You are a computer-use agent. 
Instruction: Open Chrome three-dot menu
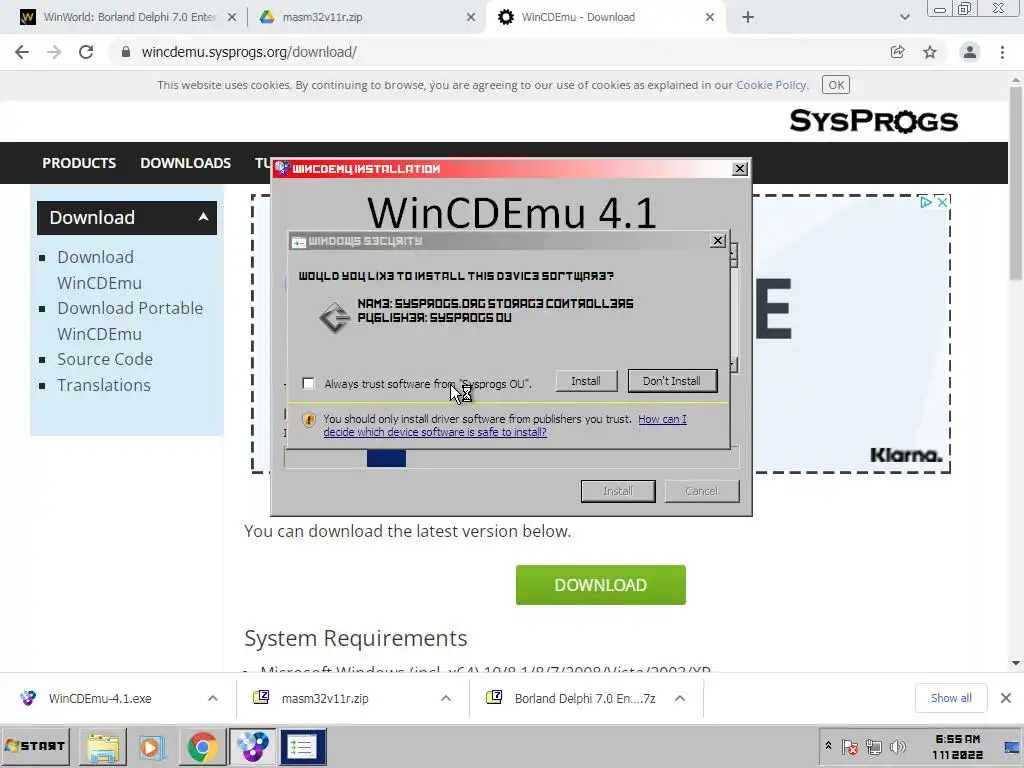[1002, 52]
